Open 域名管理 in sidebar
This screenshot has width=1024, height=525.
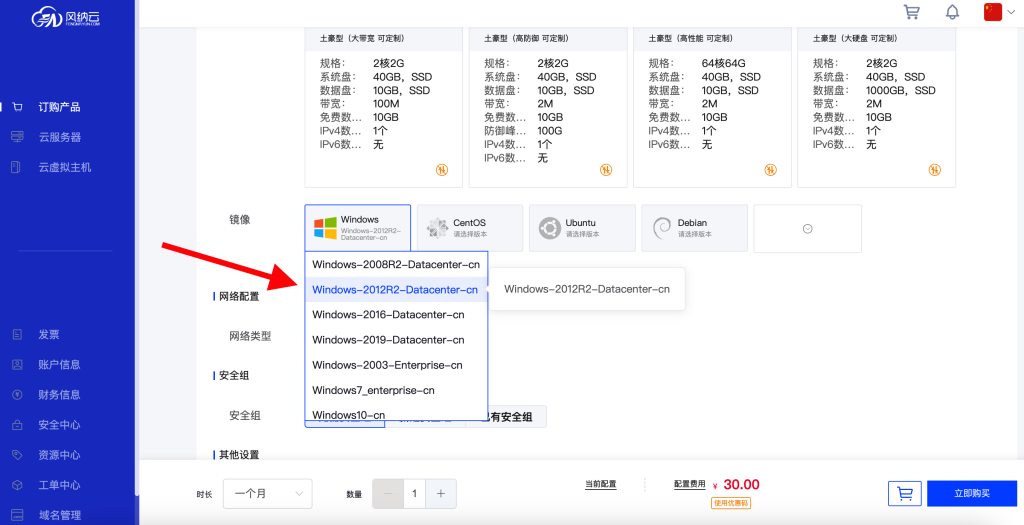[x=59, y=515]
